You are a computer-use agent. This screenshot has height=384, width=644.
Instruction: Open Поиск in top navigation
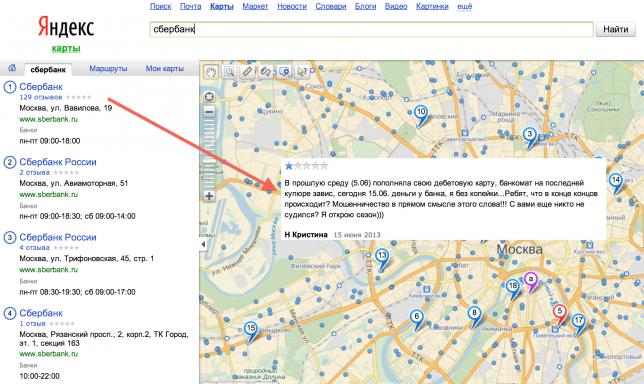pos(161,6)
